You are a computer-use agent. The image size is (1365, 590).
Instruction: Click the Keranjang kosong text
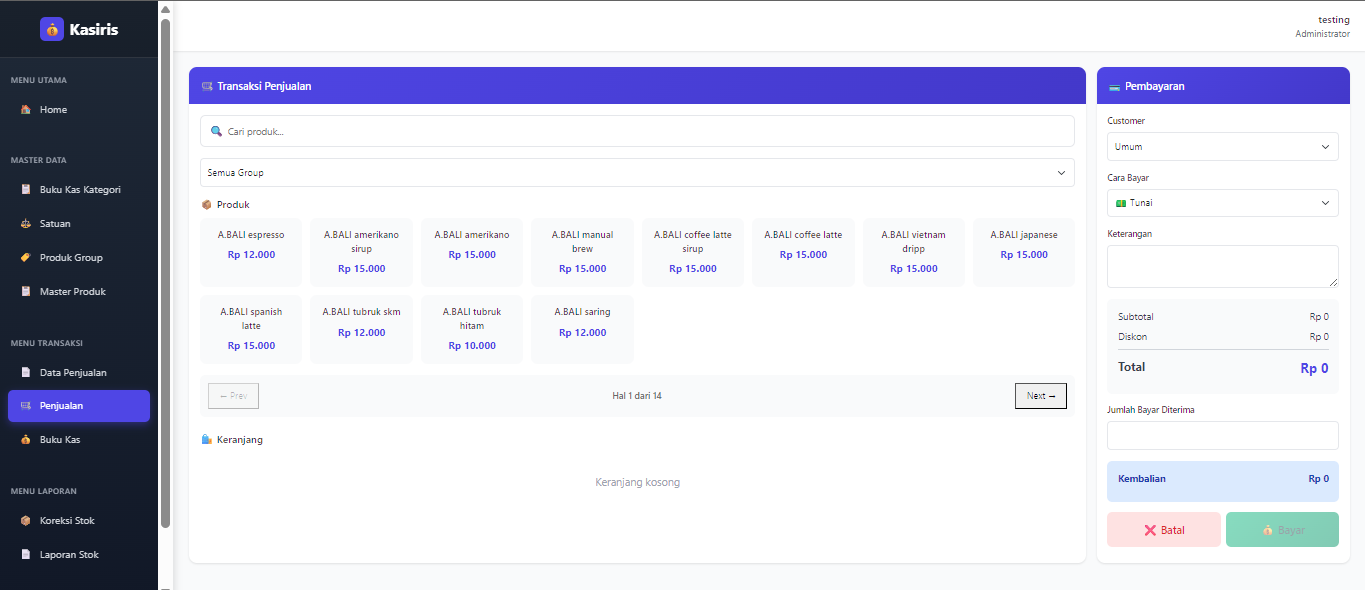tap(637, 482)
